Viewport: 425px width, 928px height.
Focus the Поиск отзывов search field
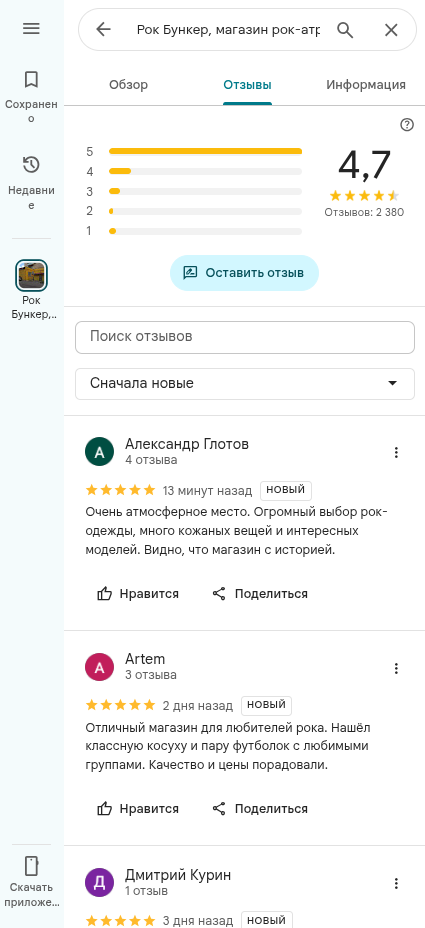click(x=245, y=337)
